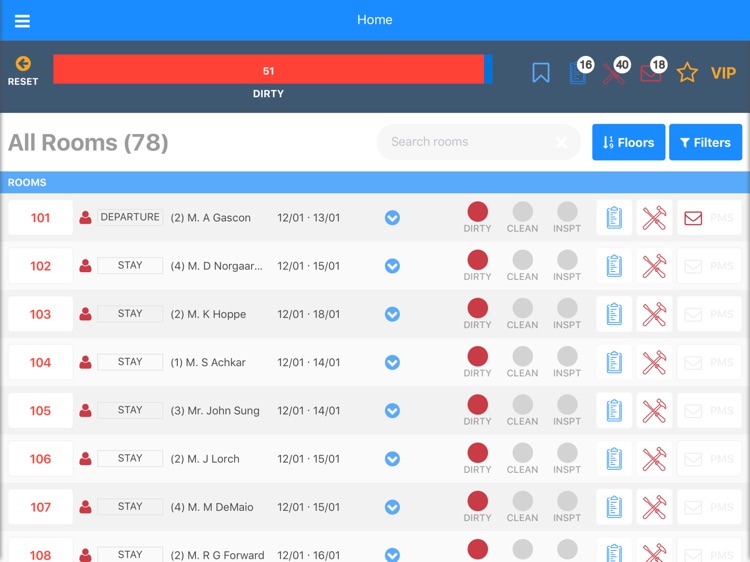The image size is (750, 562).
Task: Click the Floors sort button
Action: point(629,142)
